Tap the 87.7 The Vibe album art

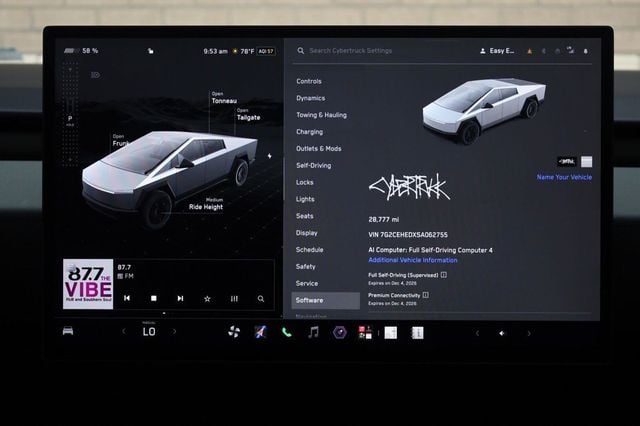pos(88,284)
